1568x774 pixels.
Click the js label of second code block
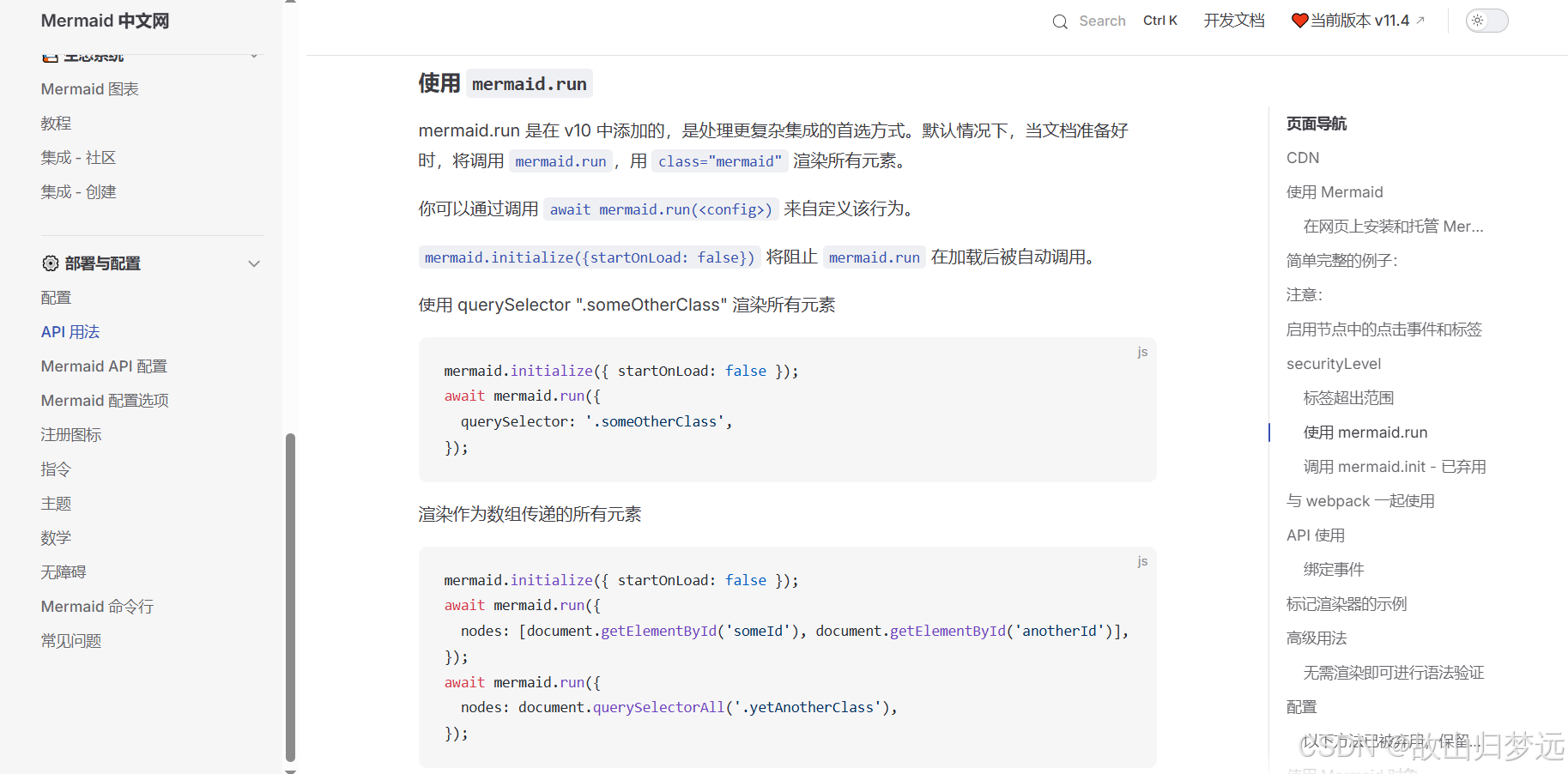(x=1142, y=561)
